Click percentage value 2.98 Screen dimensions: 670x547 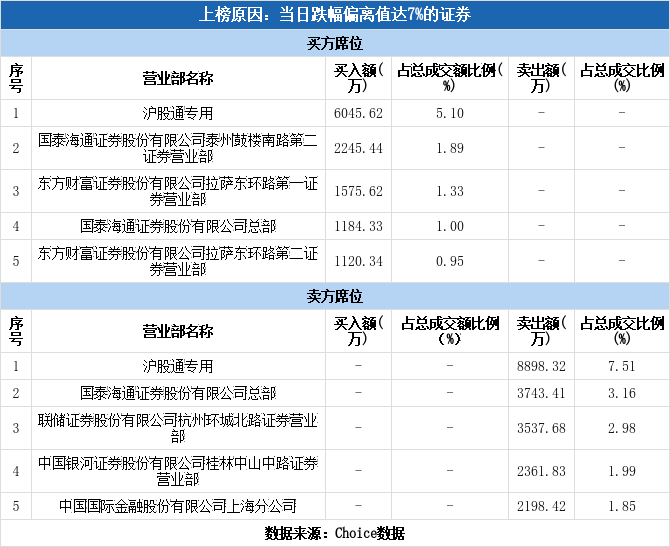[622, 428]
